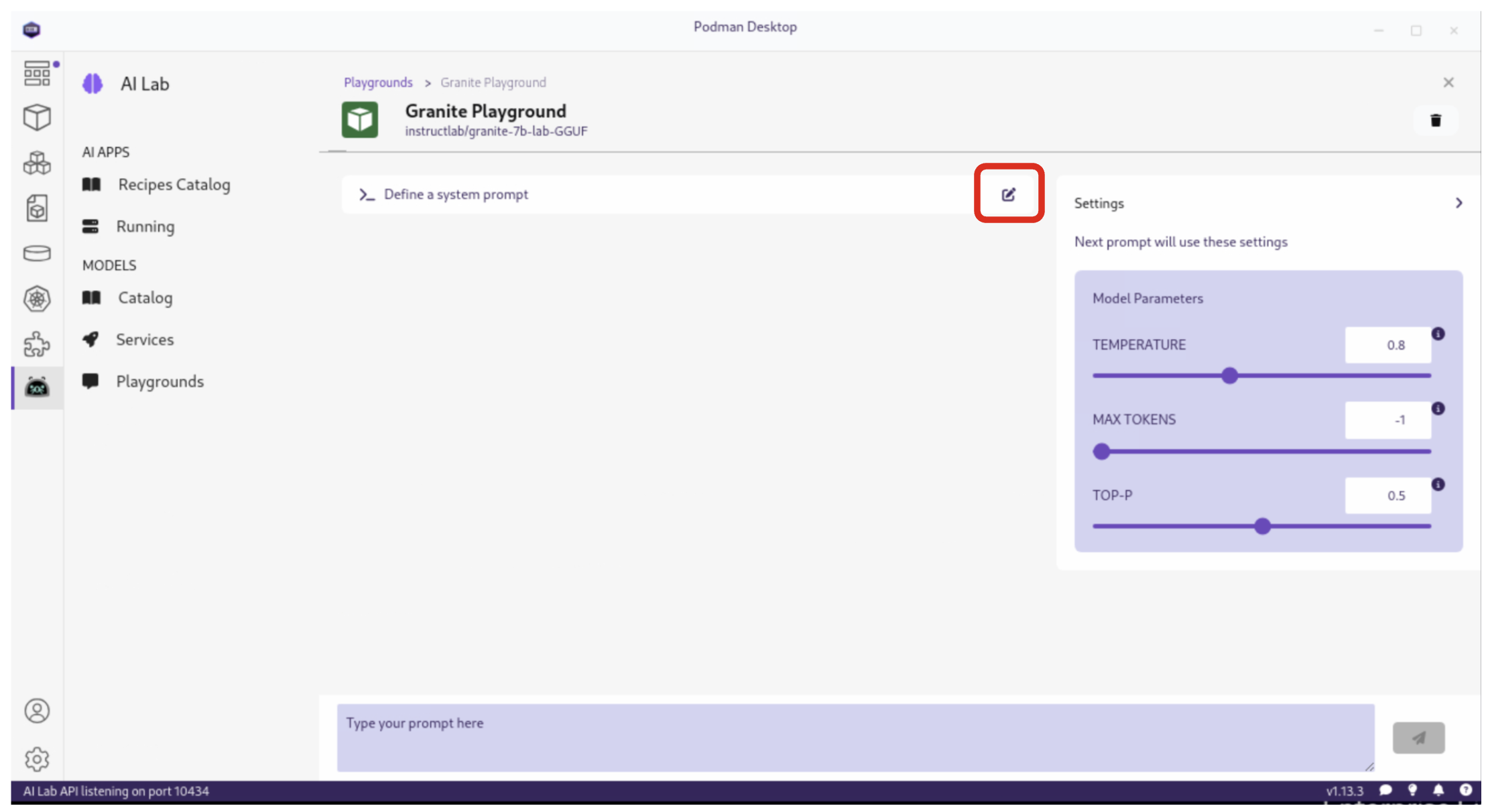
Task: Click the TEMPERATURE info icon
Action: [1438, 334]
